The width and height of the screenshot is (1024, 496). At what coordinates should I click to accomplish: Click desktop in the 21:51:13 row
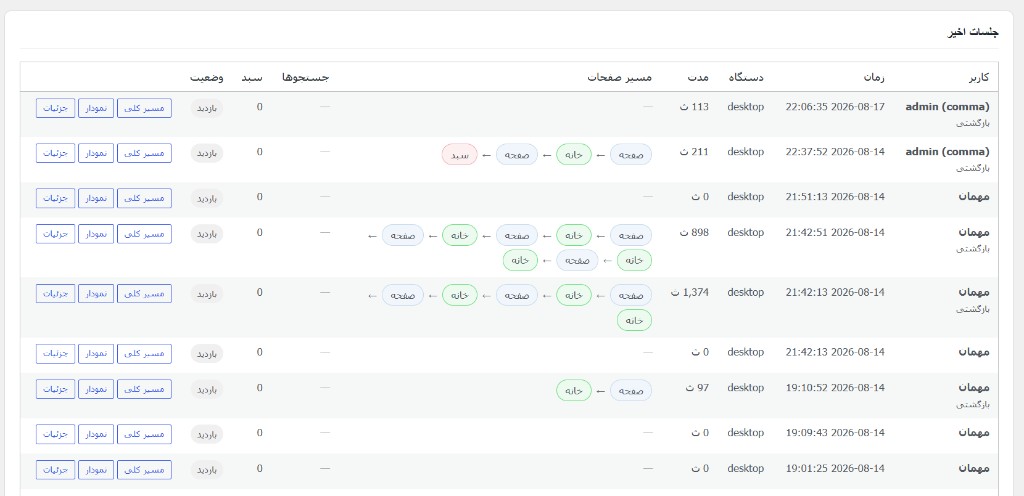(x=745, y=197)
